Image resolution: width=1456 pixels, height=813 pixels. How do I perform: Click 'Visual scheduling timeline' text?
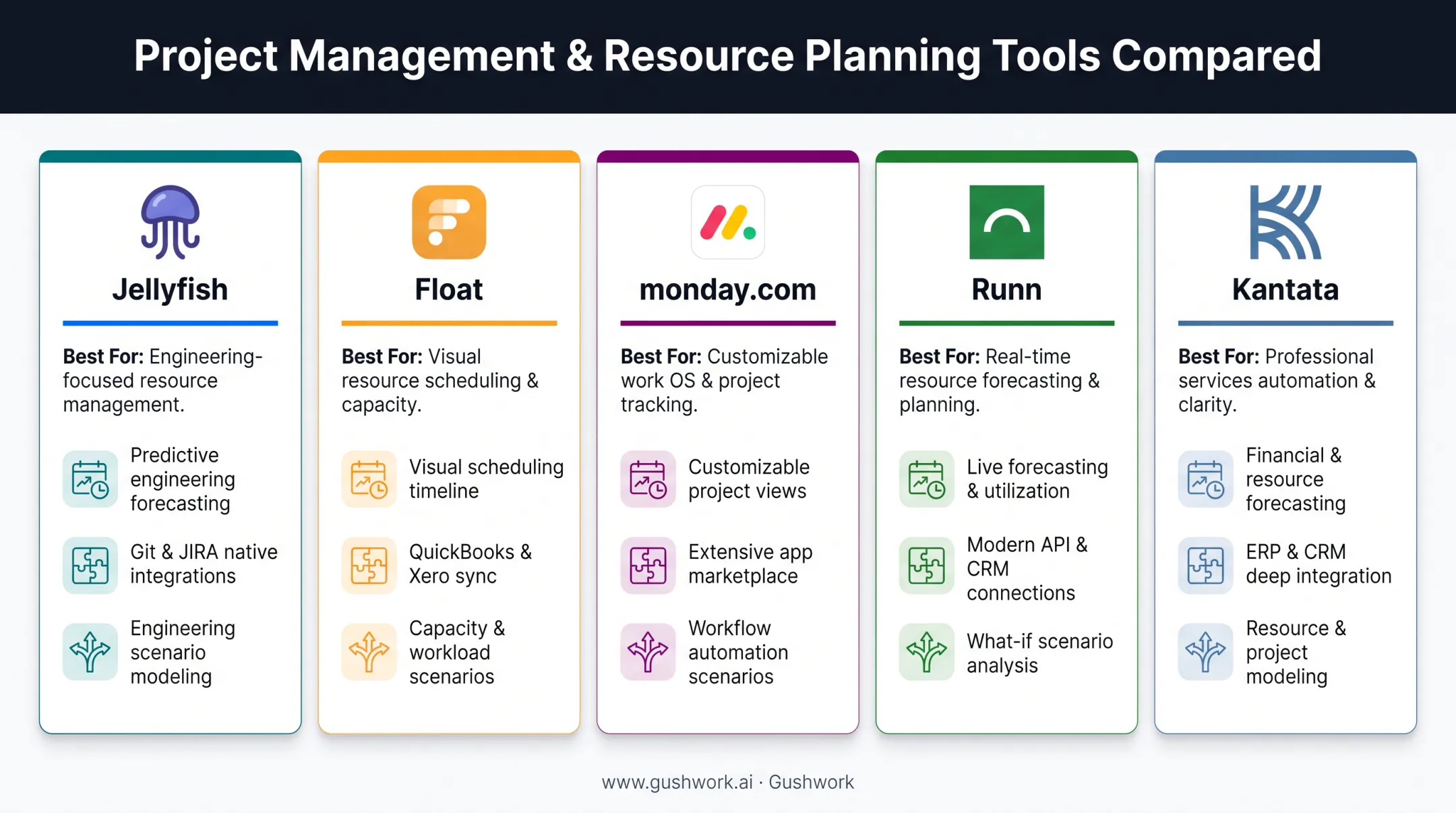(486, 479)
